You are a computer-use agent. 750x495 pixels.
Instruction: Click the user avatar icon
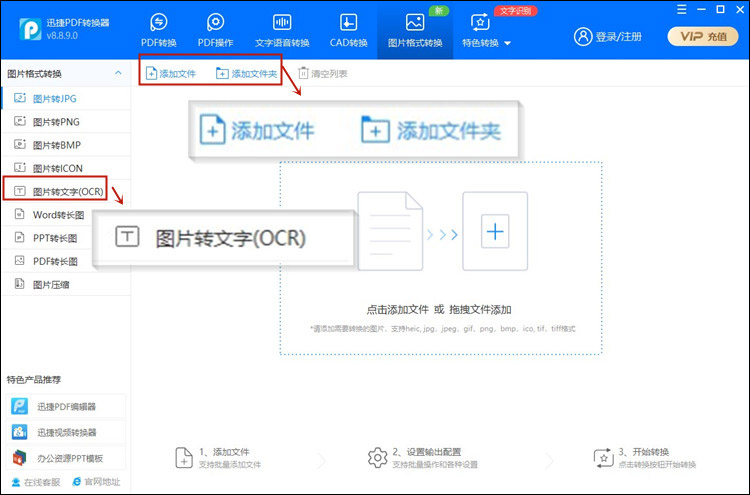(583, 37)
